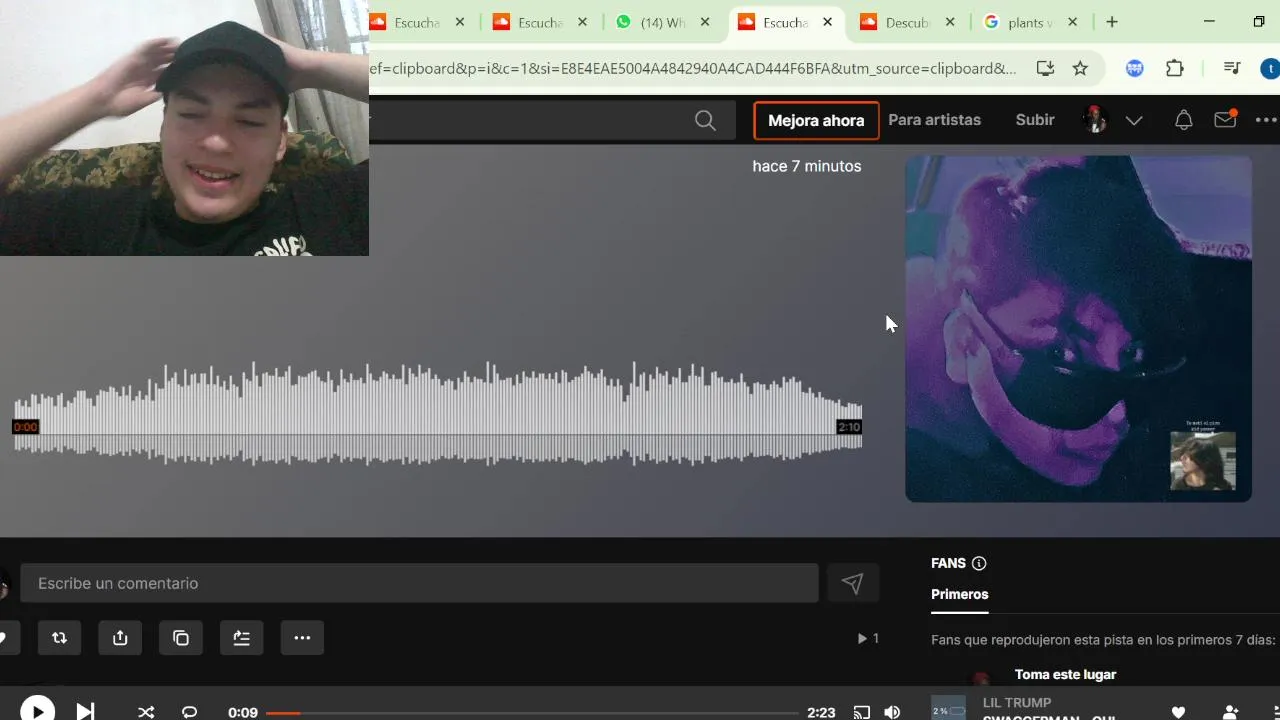Play the current track in the player bar
The height and width of the screenshot is (720, 1280).
click(37, 711)
